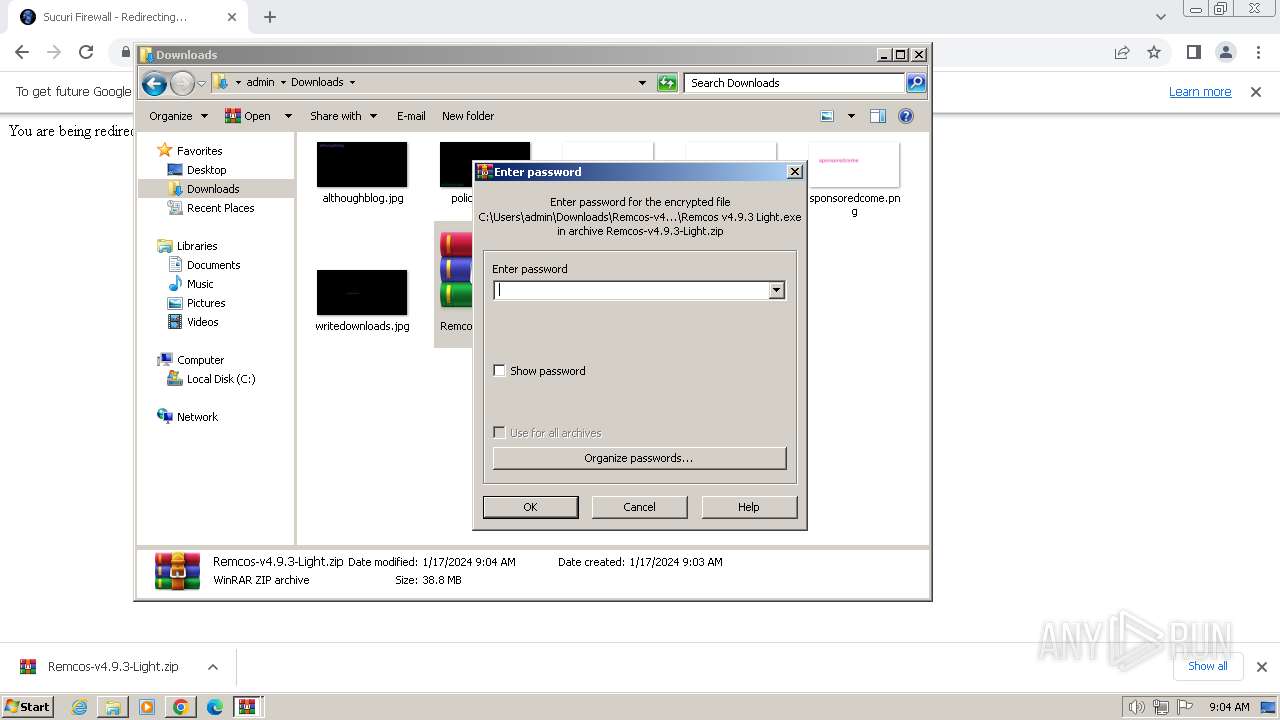
Task: Click the Downloads breadcrumb segment
Action: [317, 83]
